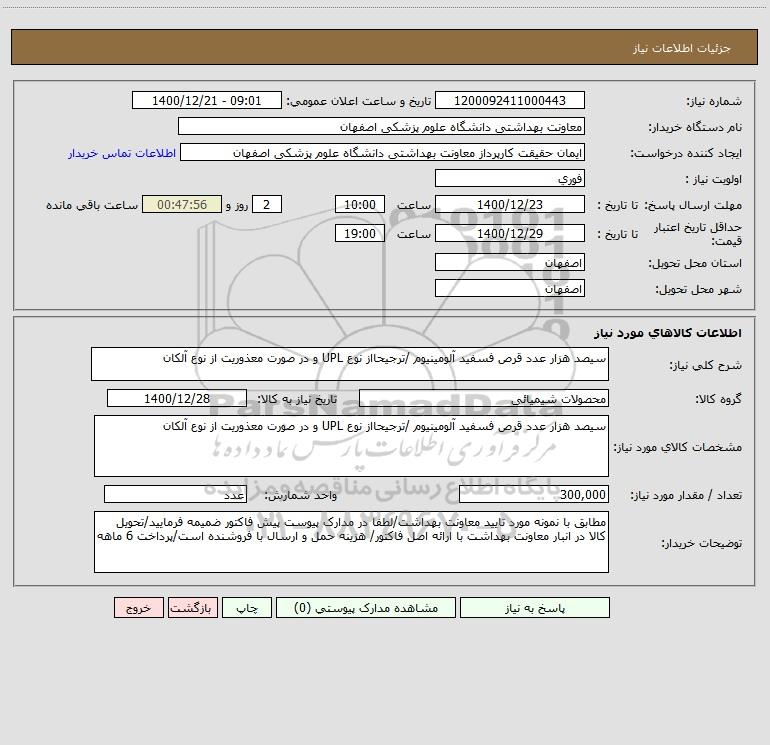Click the remaining days field showing 2
Image resolution: width=770 pixels, height=745 pixels.
click(x=267, y=204)
